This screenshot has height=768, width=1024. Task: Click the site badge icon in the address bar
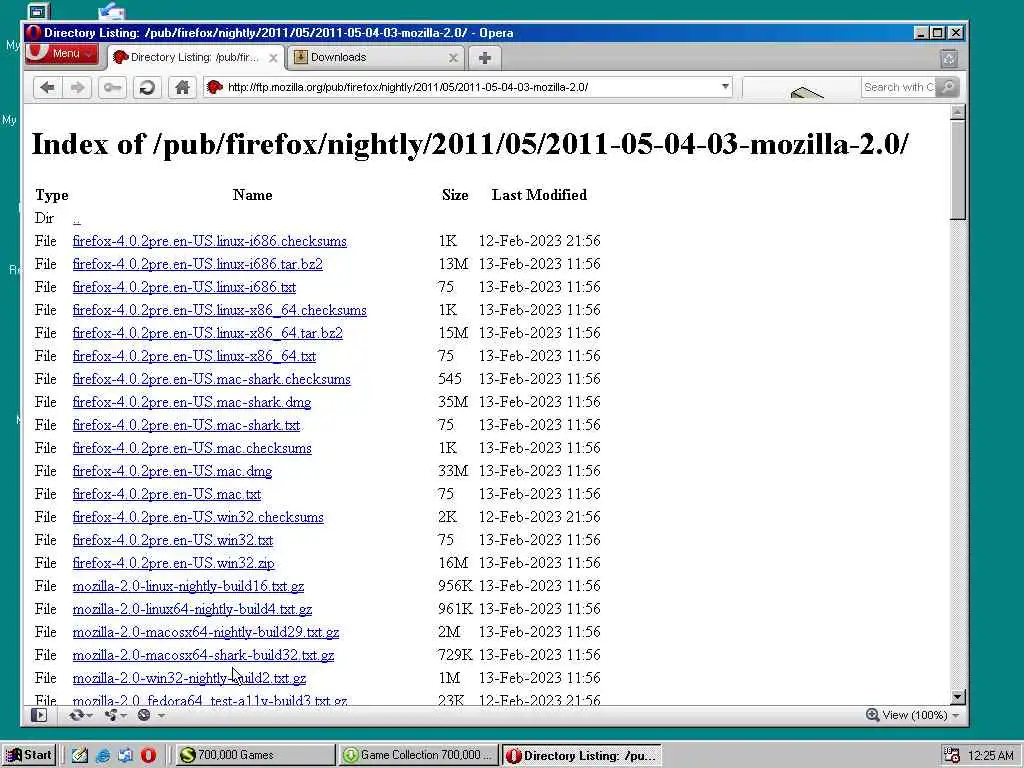pos(215,87)
